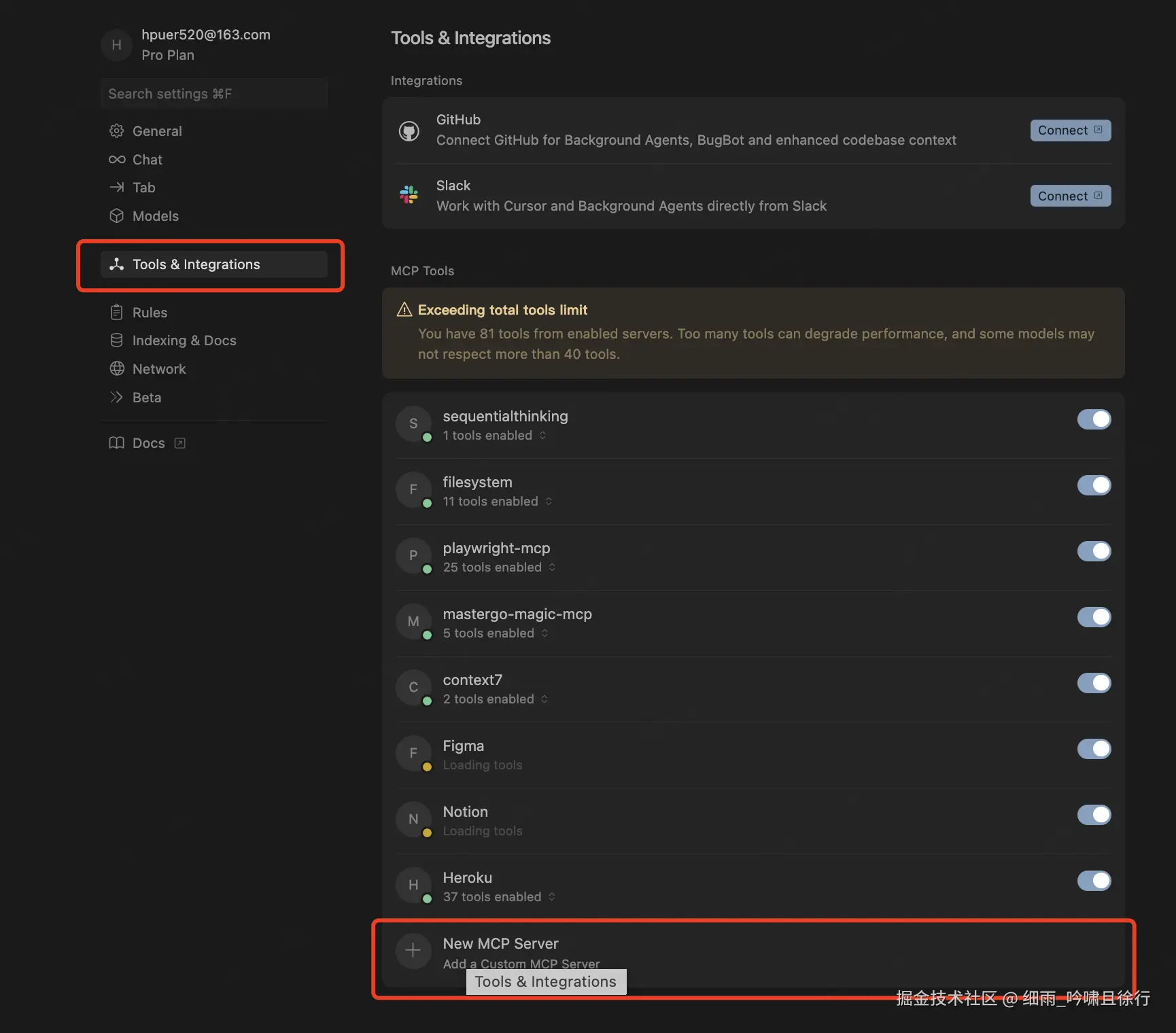Click the external link icon beside Docs
1176x1033 pixels.
click(179, 443)
